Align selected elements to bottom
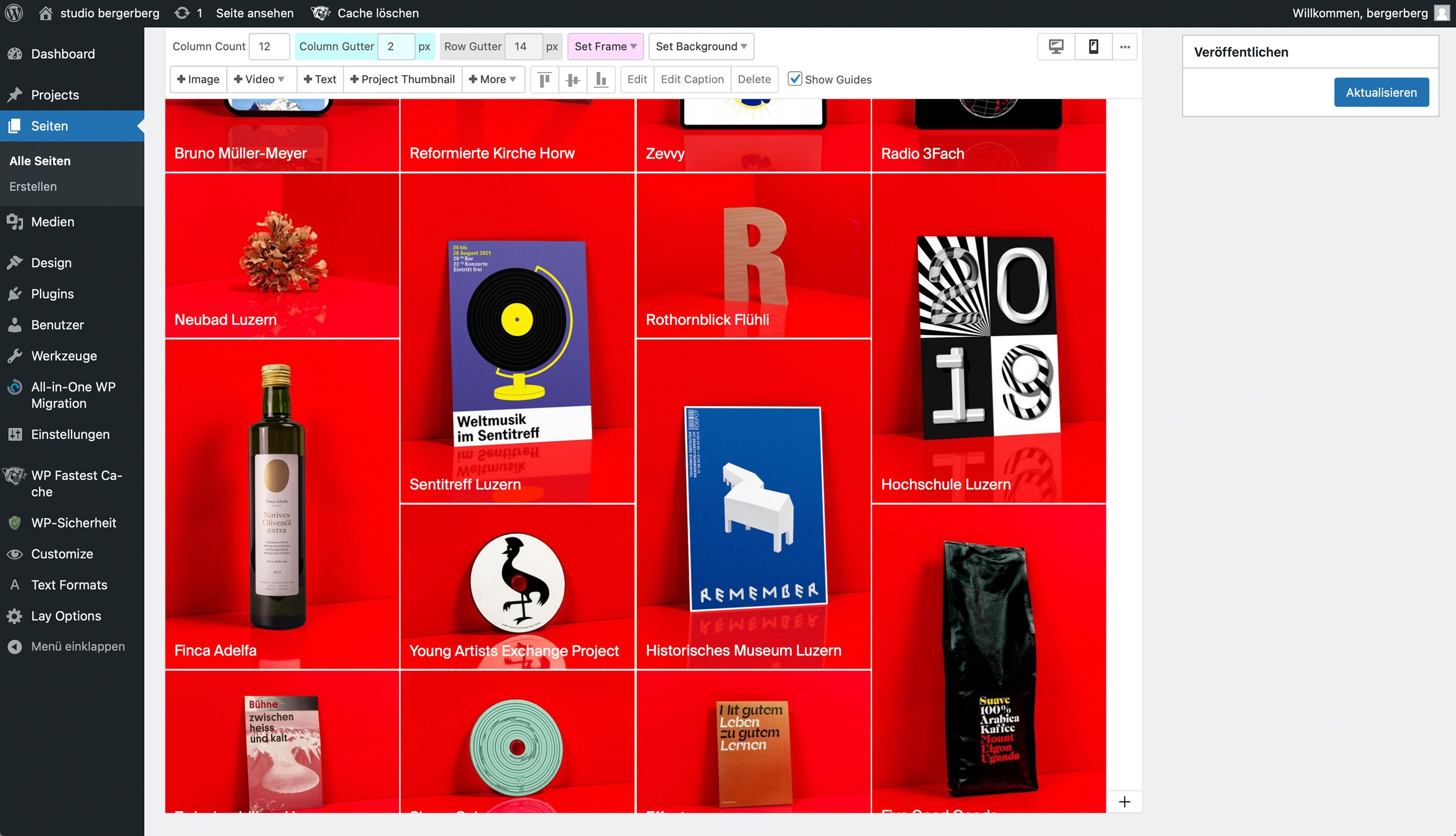This screenshot has height=836, width=1456. tap(600, 79)
